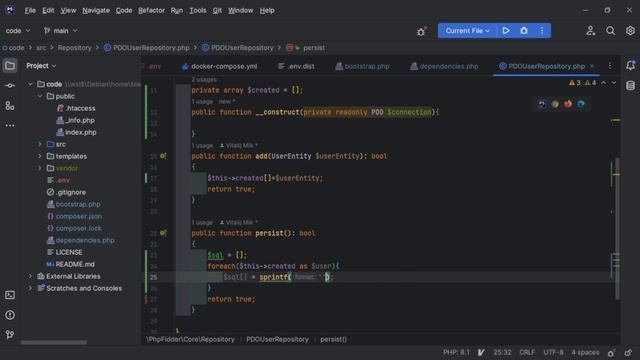640x360 pixels.
Task: Click the project panel horizontal scrollbar
Action: point(54,342)
